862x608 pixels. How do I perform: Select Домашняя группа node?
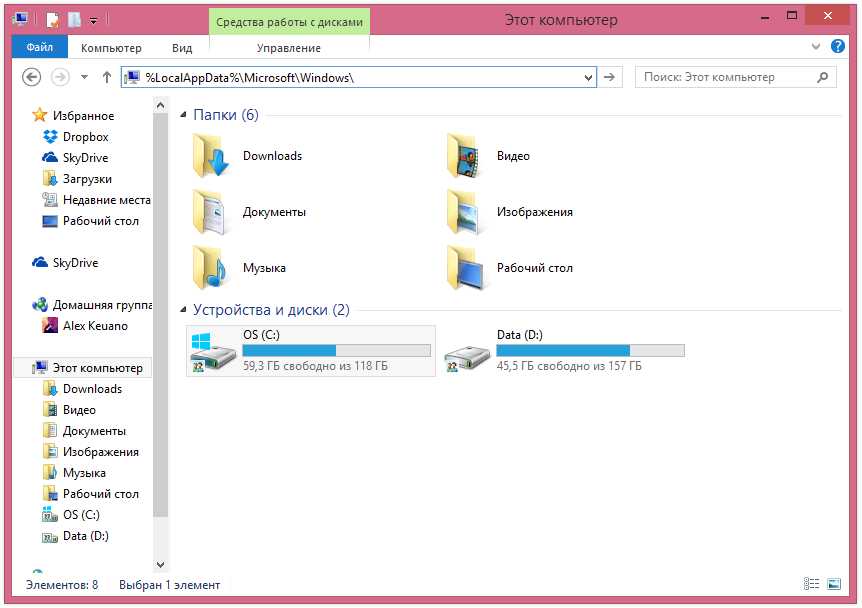coord(92,305)
